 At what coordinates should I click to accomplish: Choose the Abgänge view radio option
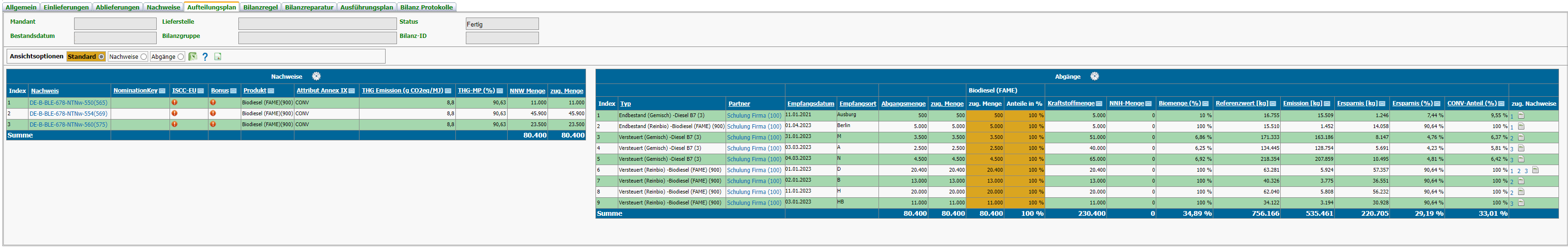(x=181, y=56)
